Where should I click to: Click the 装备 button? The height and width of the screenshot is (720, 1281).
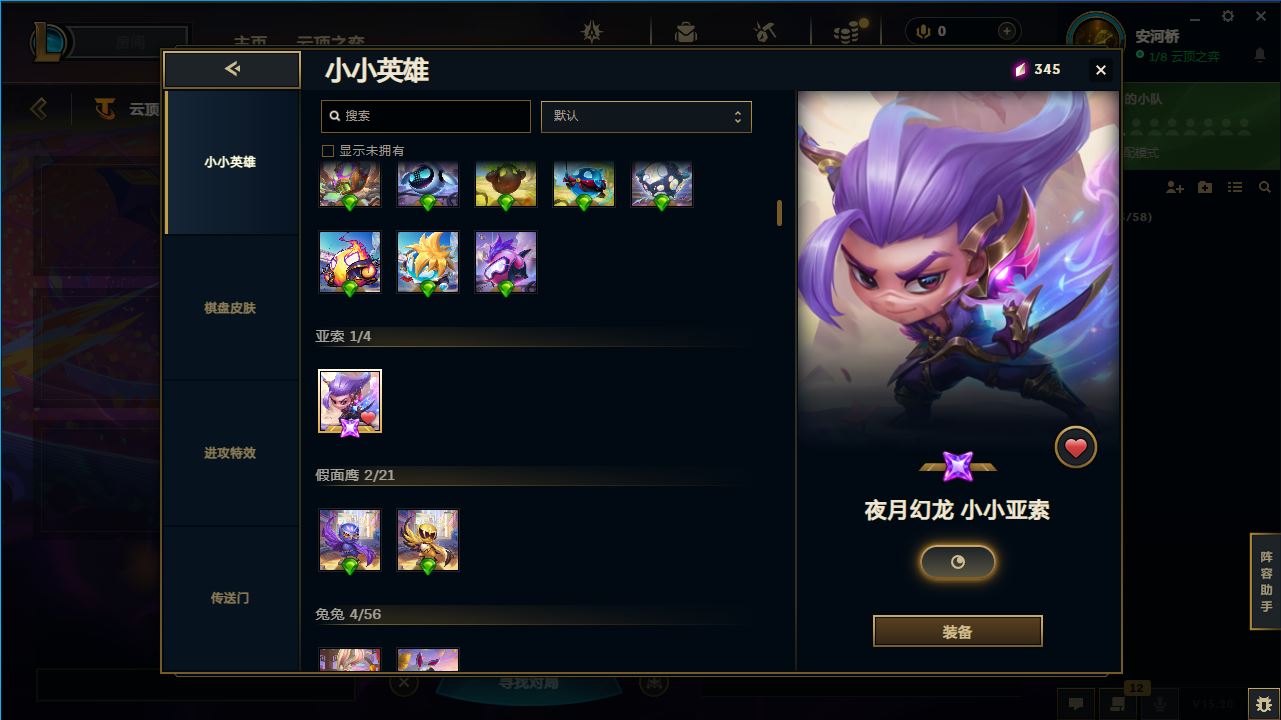(x=958, y=632)
